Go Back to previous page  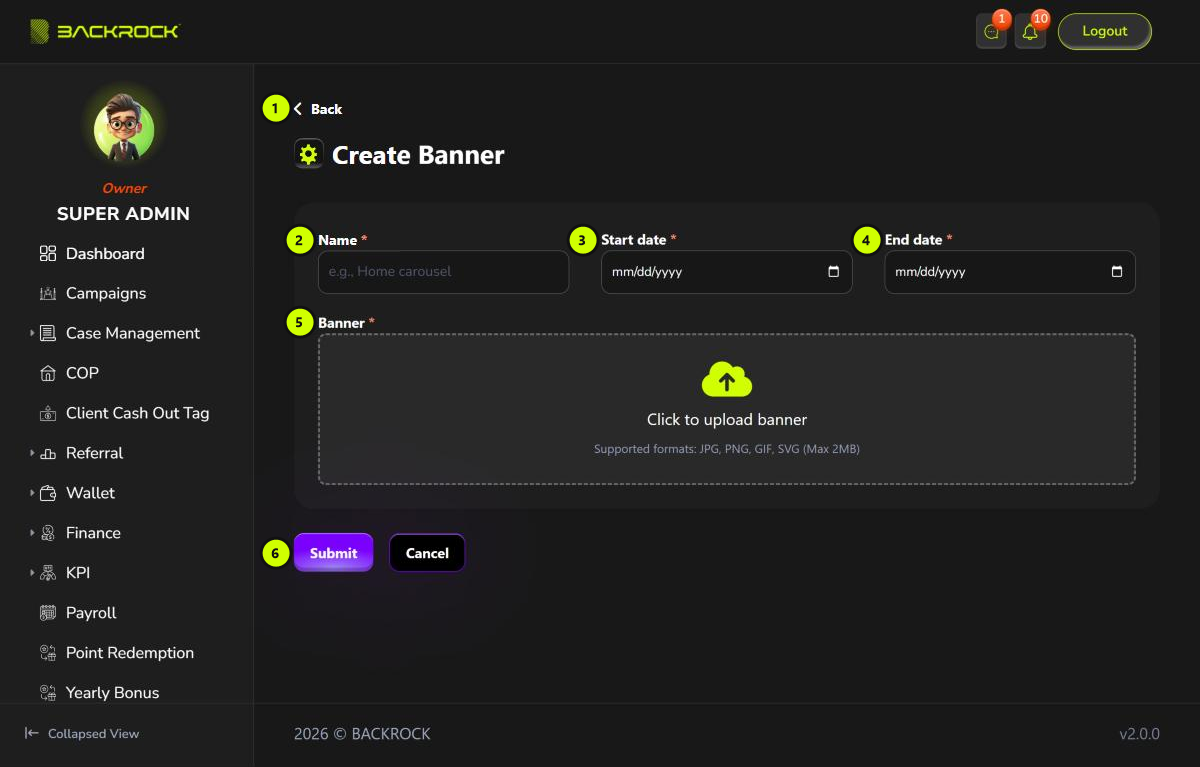tap(318, 109)
